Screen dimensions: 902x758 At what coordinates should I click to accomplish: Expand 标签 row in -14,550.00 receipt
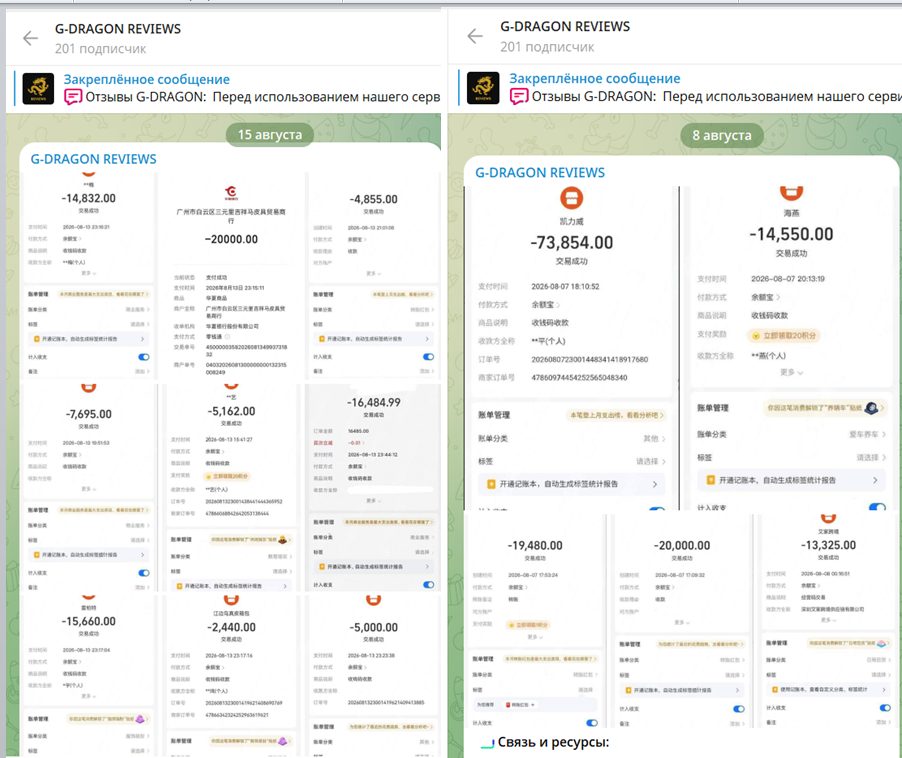click(x=791, y=458)
